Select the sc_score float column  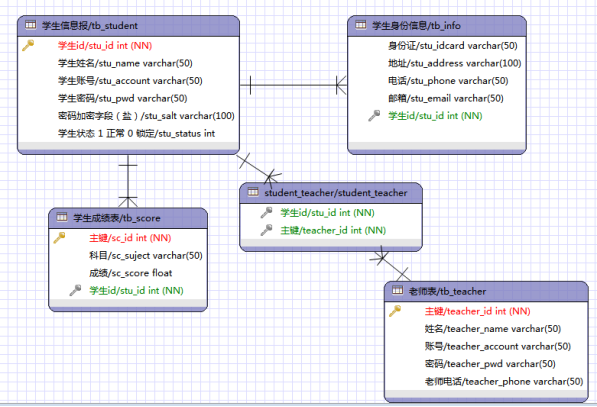(131, 273)
